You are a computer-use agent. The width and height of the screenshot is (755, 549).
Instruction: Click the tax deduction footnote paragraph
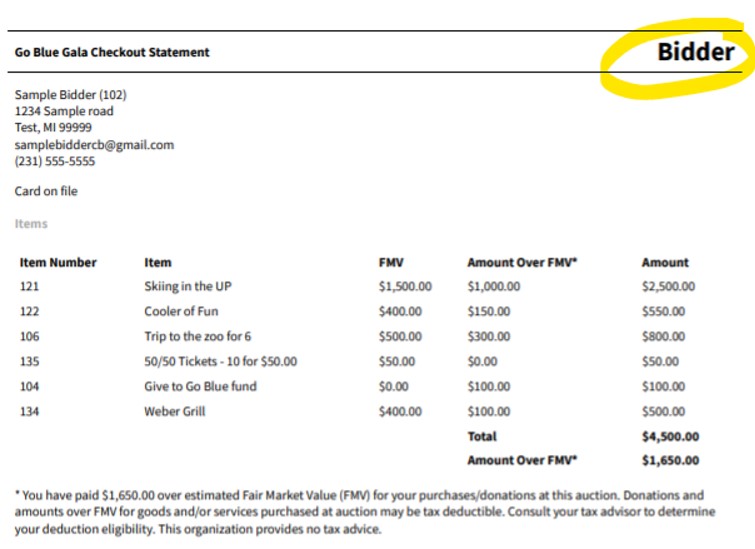(x=366, y=512)
